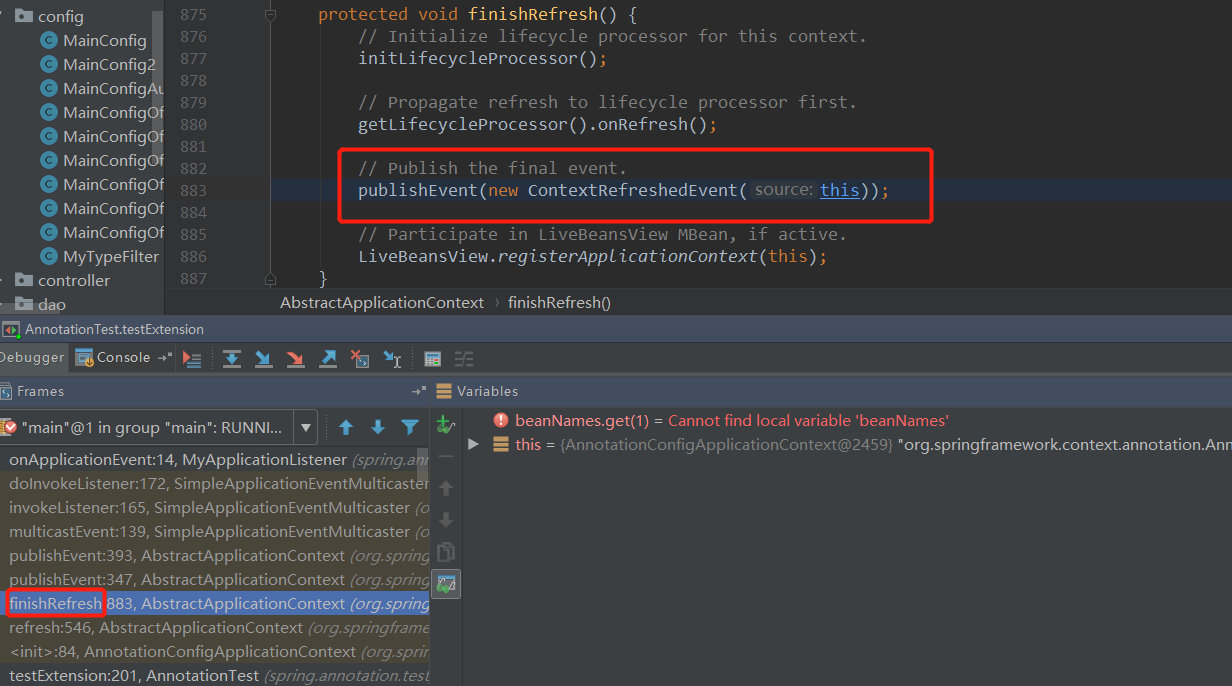Click the beanNames.get(1) watch entry
Viewport: 1232px width, 686px height.
pyautogui.click(x=731, y=421)
